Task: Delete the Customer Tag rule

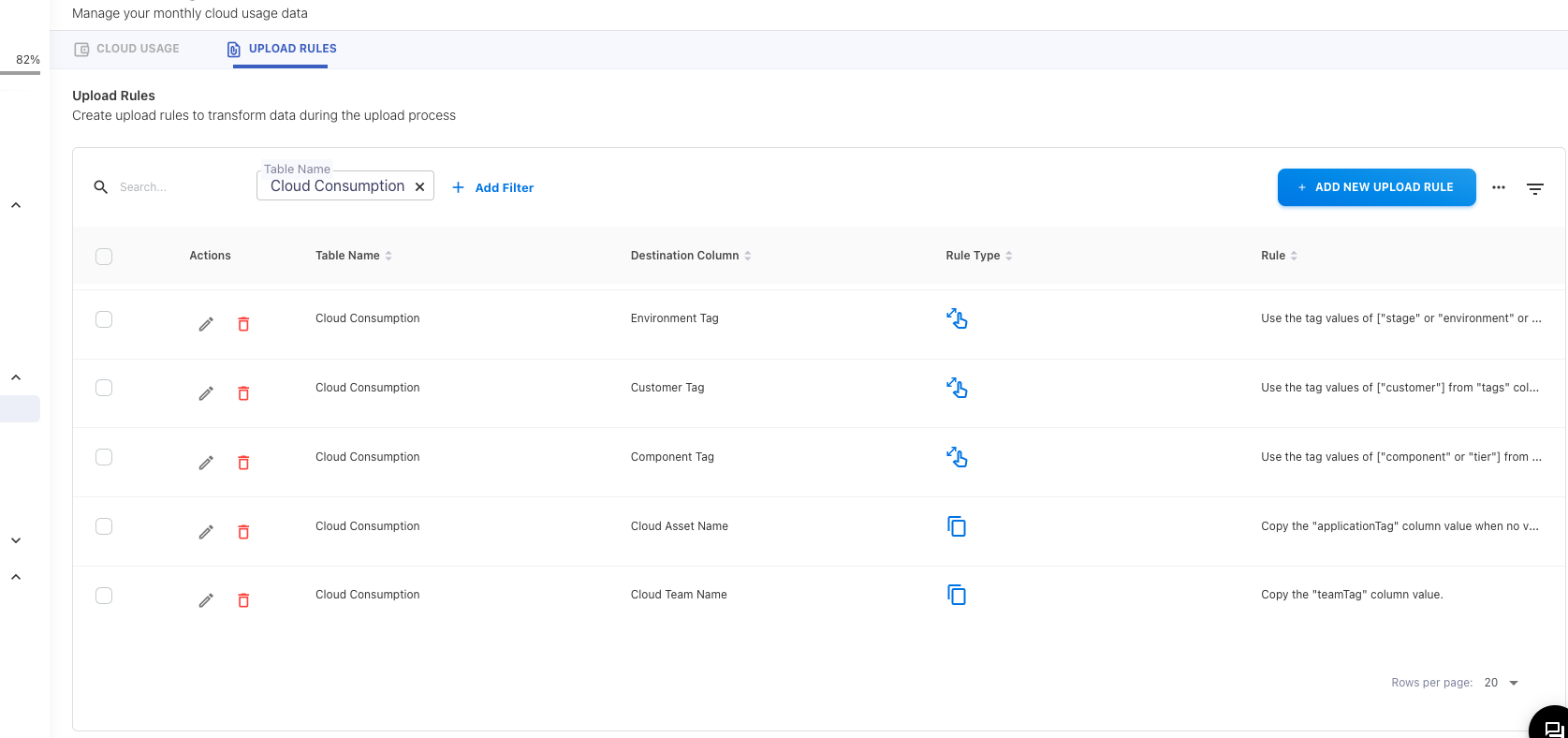Action: coord(243,393)
